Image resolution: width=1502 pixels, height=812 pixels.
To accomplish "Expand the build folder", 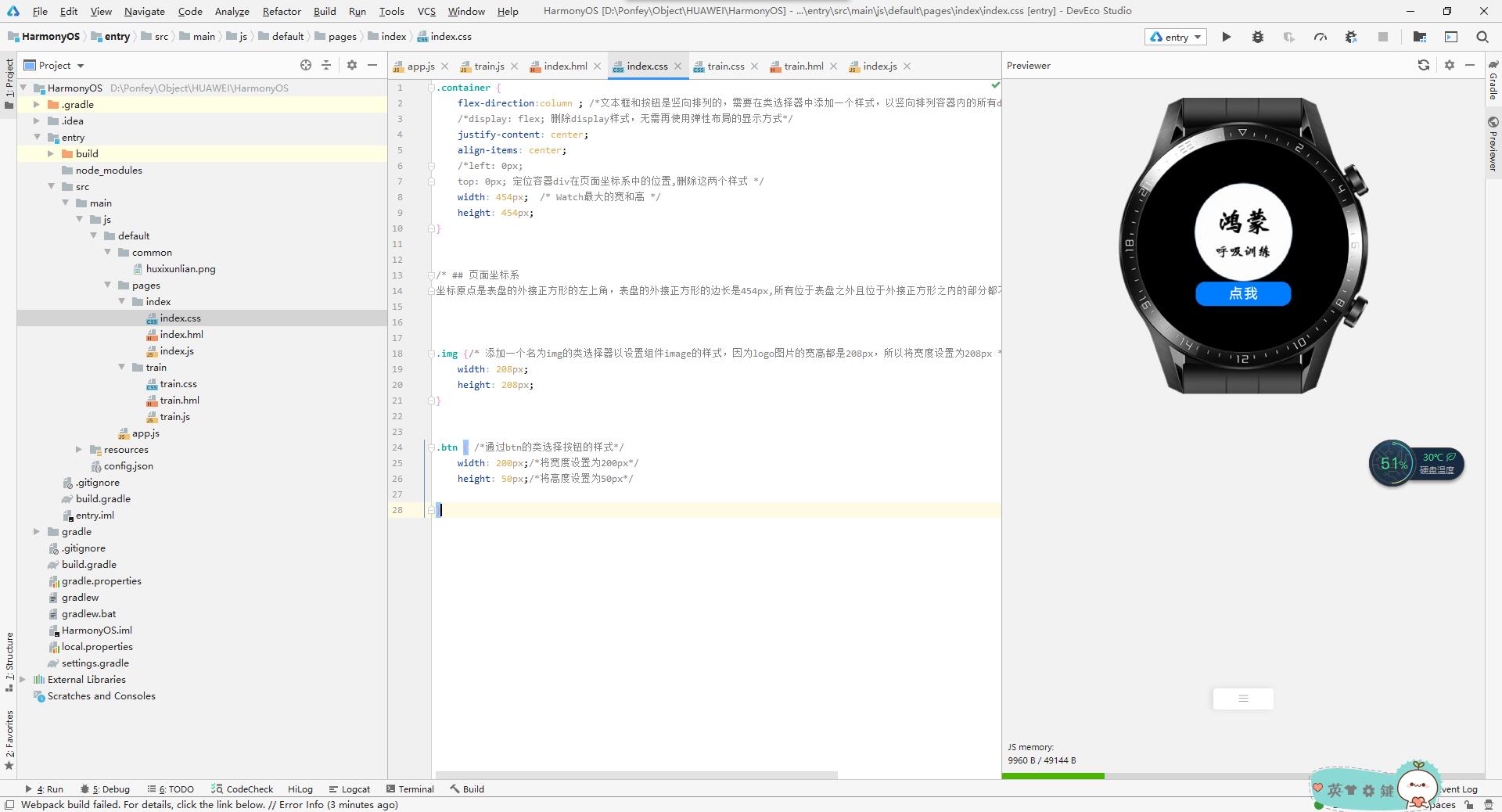I will [x=50, y=153].
